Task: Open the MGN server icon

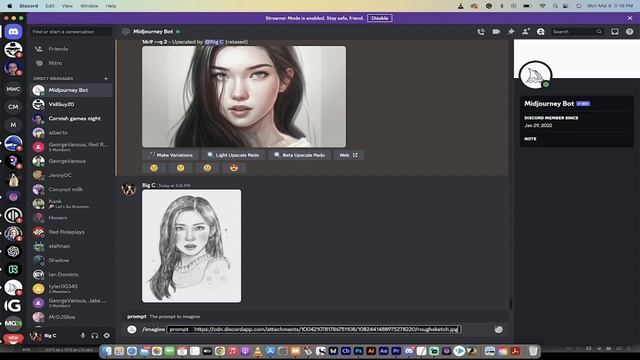Action: [13, 323]
